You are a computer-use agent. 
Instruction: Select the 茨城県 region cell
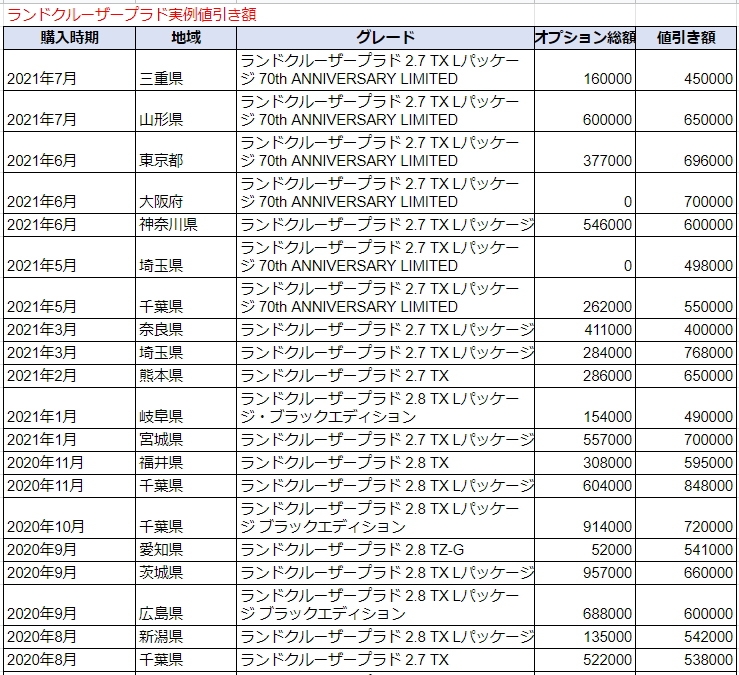pos(186,573)
